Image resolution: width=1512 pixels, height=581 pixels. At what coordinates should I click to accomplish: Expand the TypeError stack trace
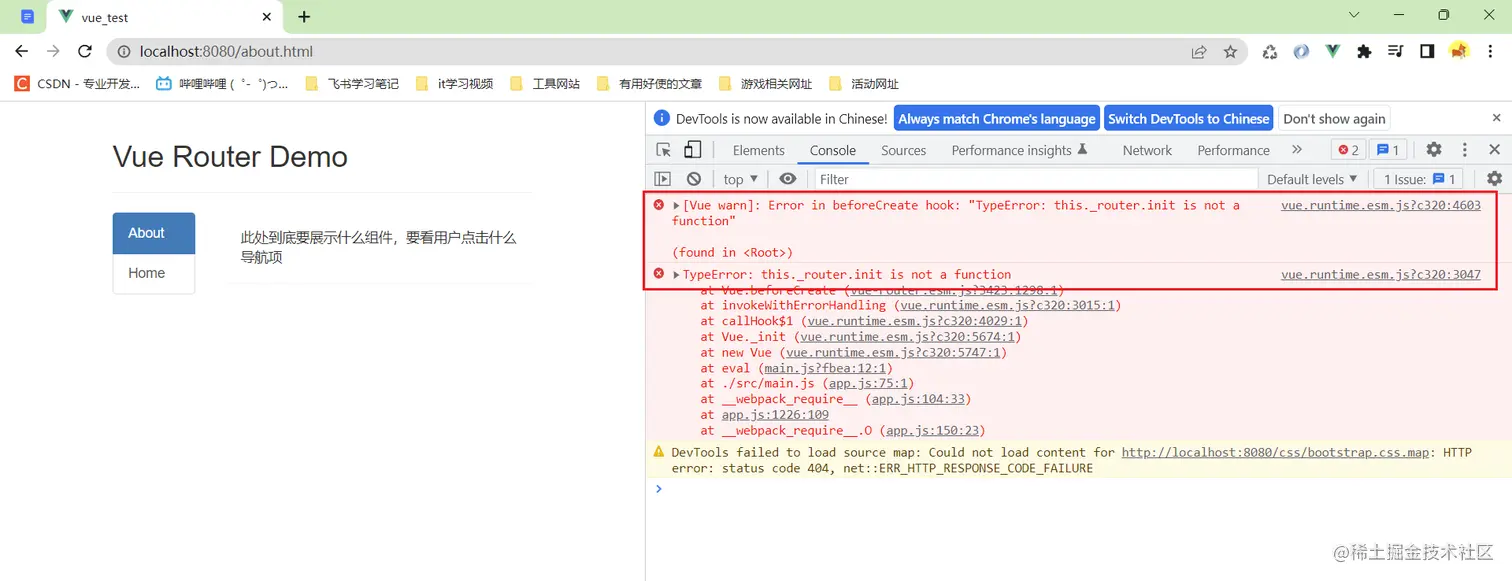click(677, 275)
